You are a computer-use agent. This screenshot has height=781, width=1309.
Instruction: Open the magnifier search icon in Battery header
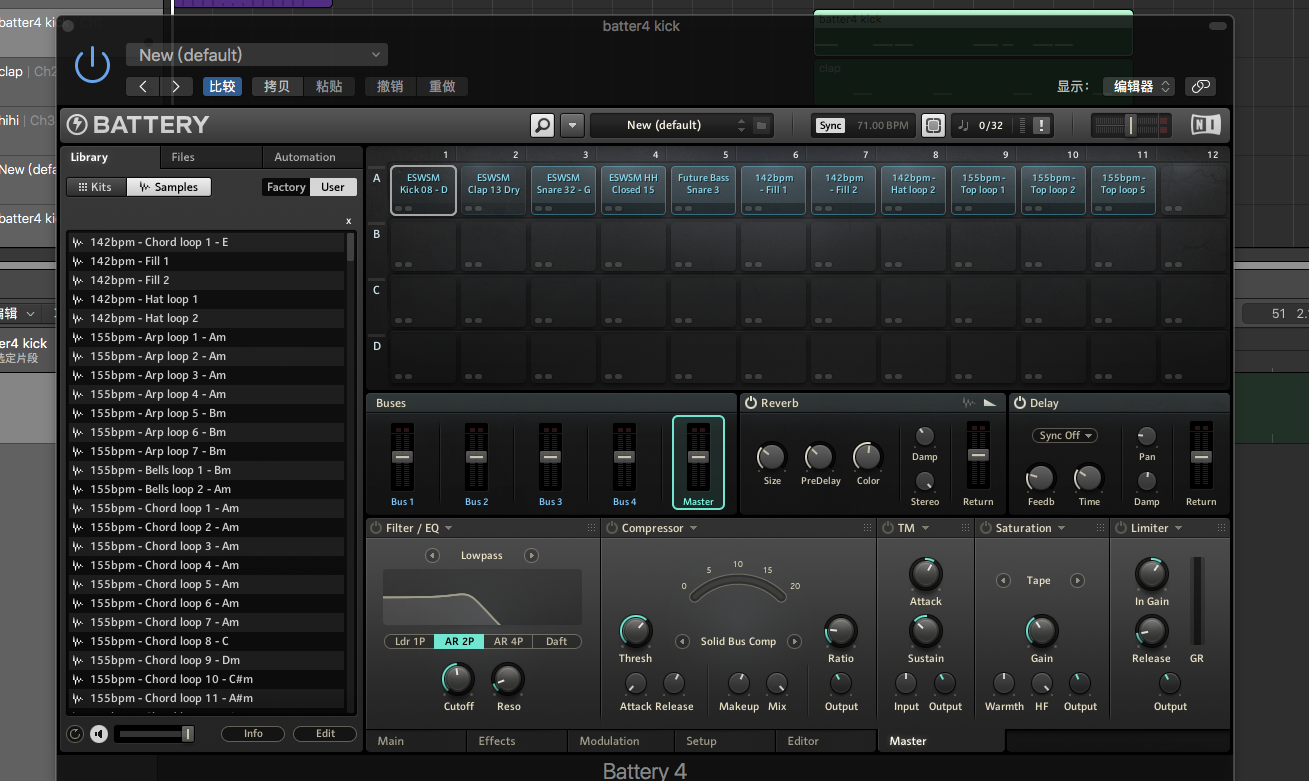tap(542, 125)
